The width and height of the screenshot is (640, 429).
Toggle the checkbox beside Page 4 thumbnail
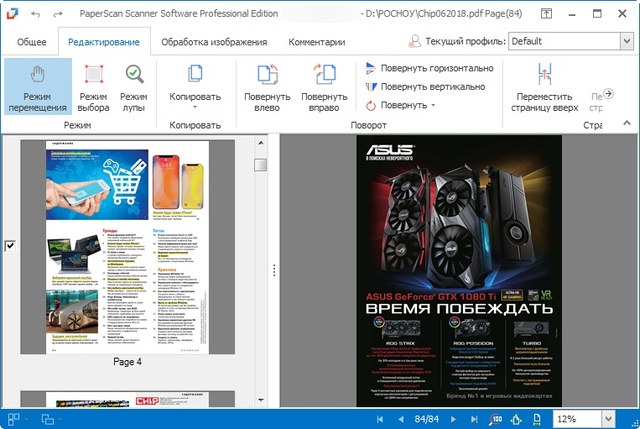click(11, 245)
